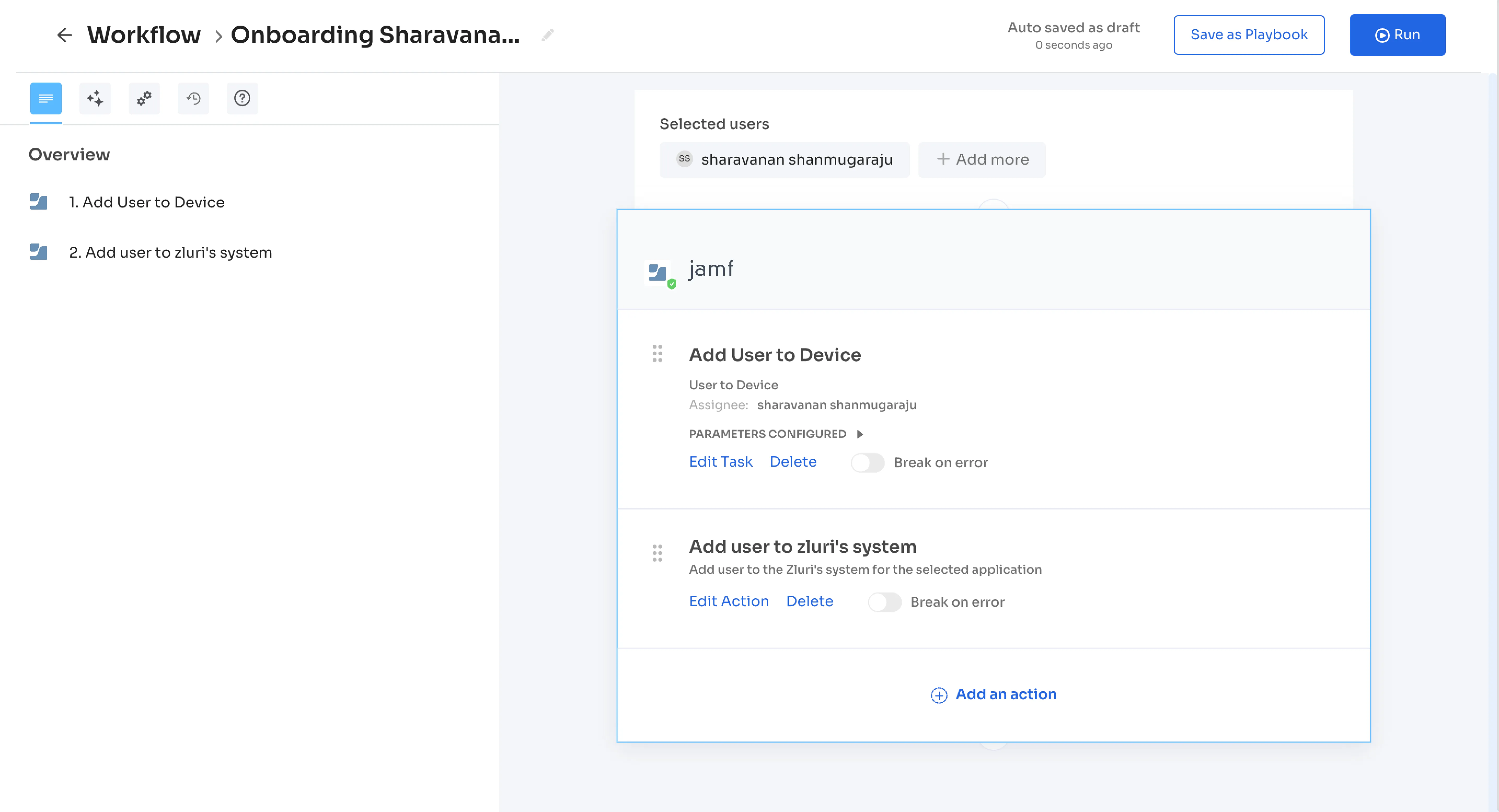Open the gears automation settings tab
This screenshot has width=1499, height=812.
pyautogui.click(x=144, y=98)
